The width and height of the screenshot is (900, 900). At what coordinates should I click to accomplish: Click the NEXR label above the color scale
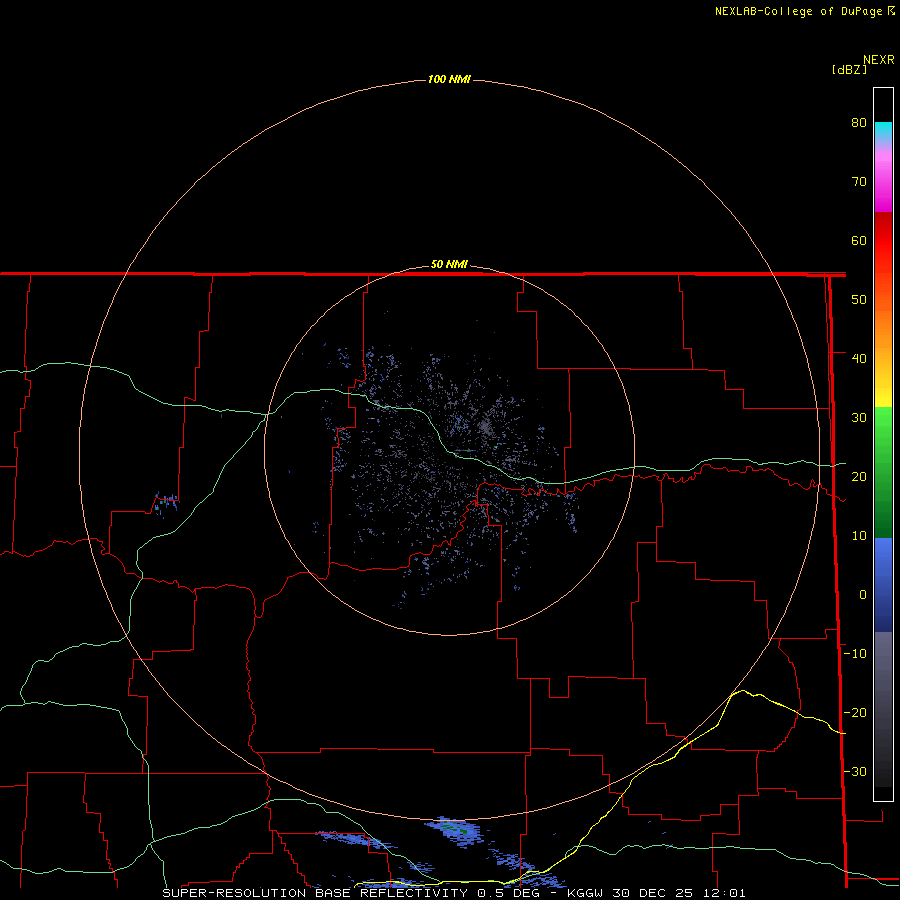(879, 60)
